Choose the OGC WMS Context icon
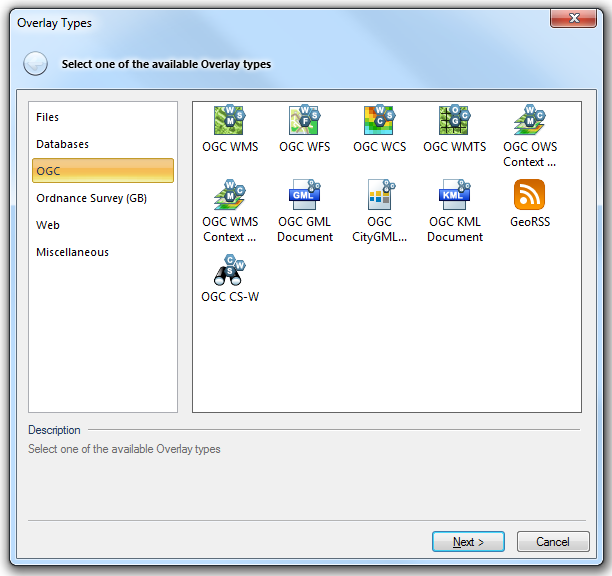 pos(230,195)
